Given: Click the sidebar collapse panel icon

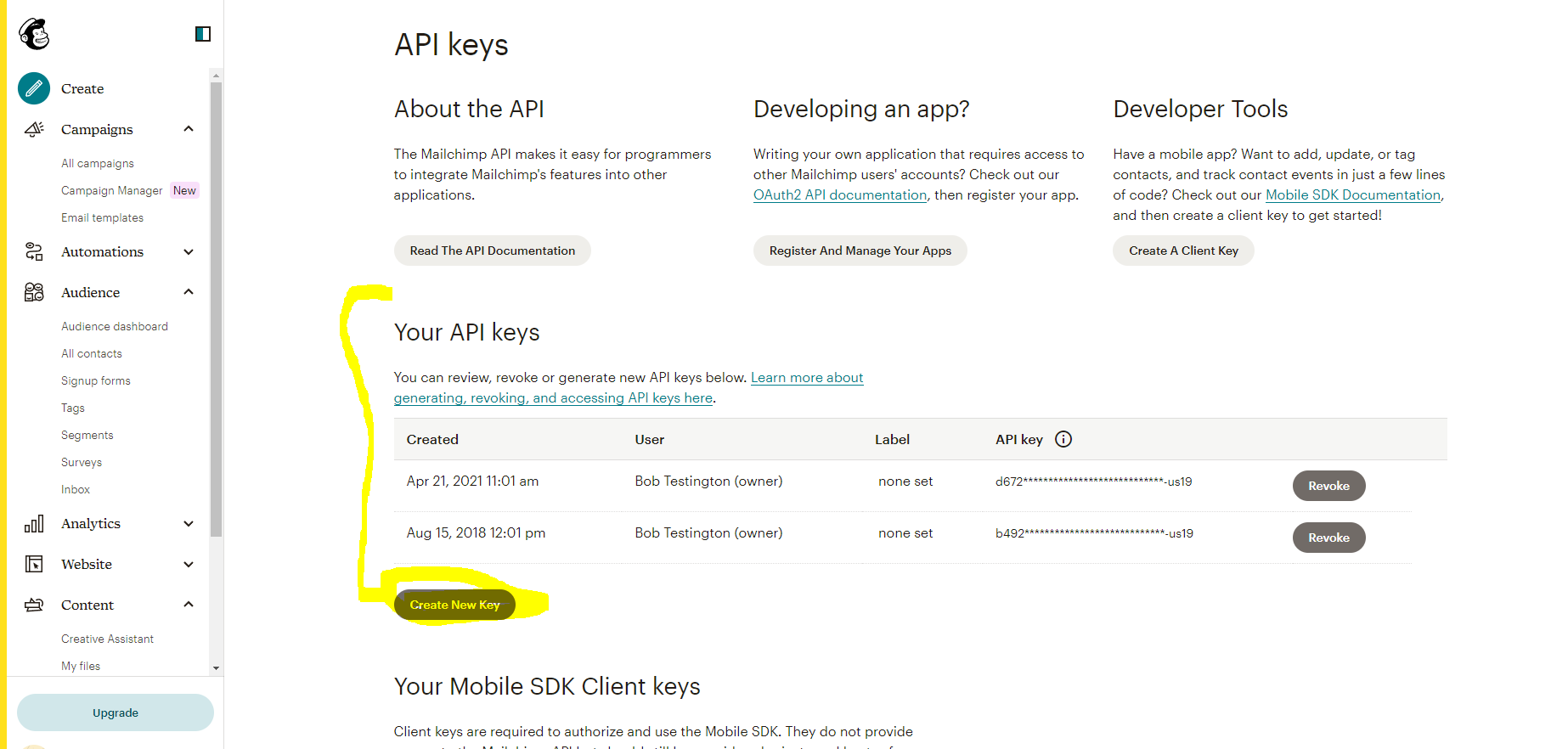Looking at the screenshot, I should (x=202, y=34).
